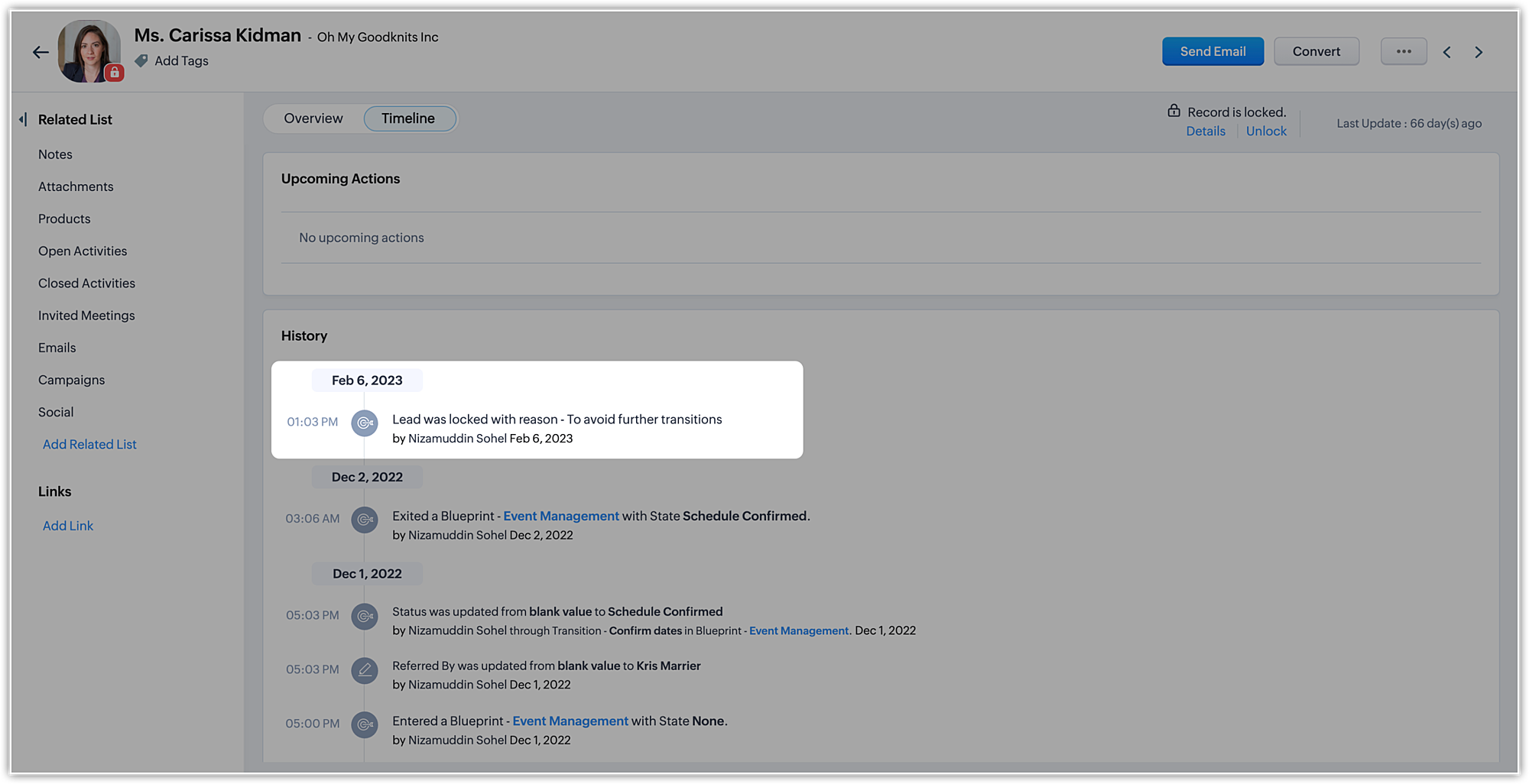Go to the previous record arrow
The width and height of the screenshot is (1529, 784).
[x=1446, y=52]
